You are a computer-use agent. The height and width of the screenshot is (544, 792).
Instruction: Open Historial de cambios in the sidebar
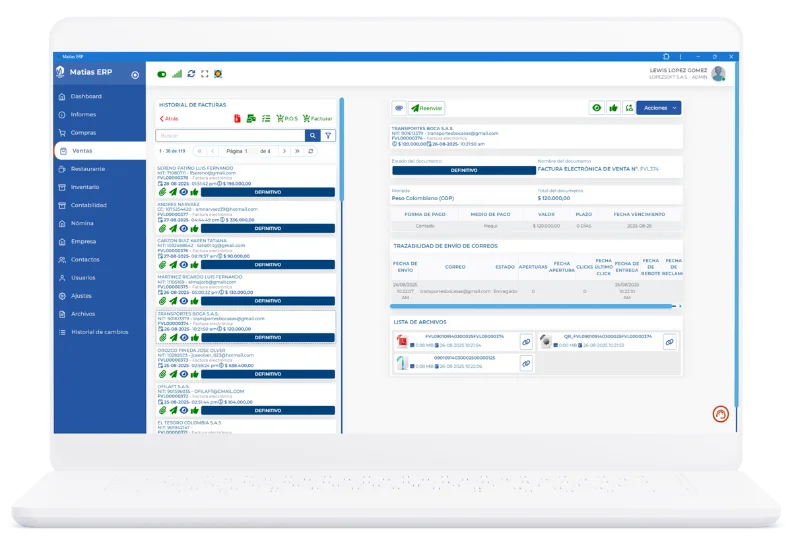(x=100, y=332)
